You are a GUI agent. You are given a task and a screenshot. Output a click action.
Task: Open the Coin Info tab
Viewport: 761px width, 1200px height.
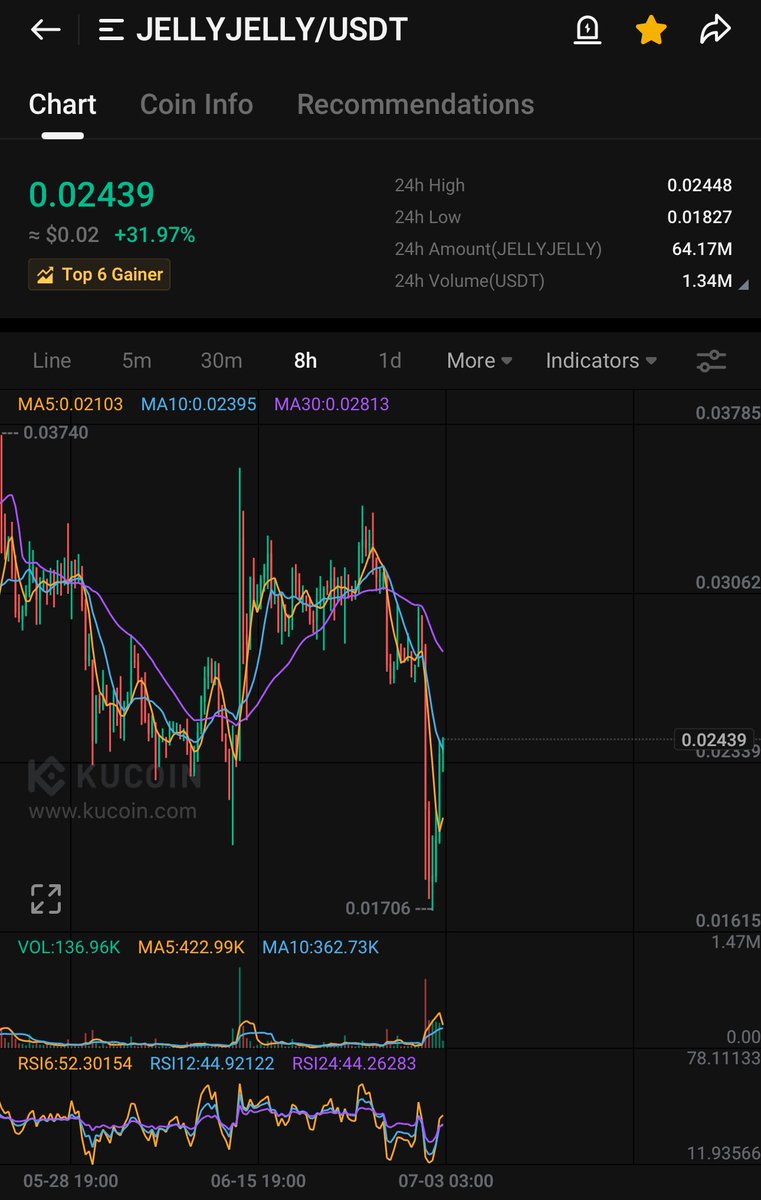tap(196, 104)
